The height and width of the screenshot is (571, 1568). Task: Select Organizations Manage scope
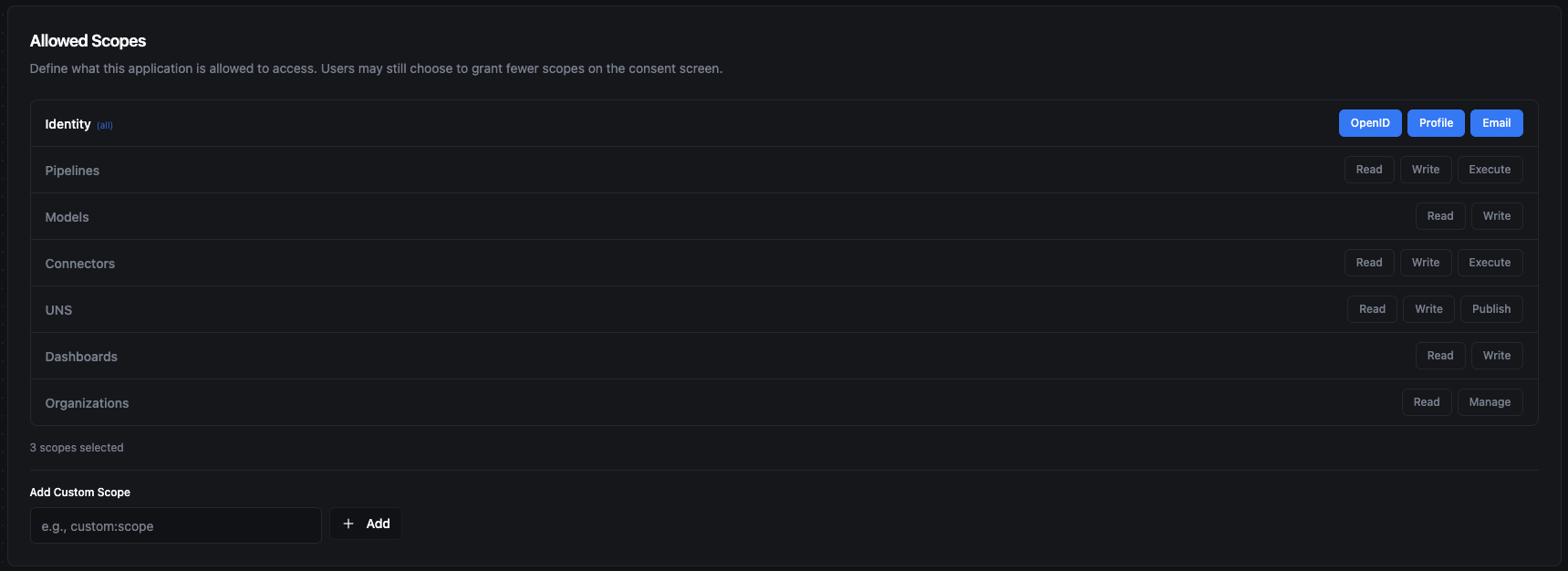point(1489,402)
